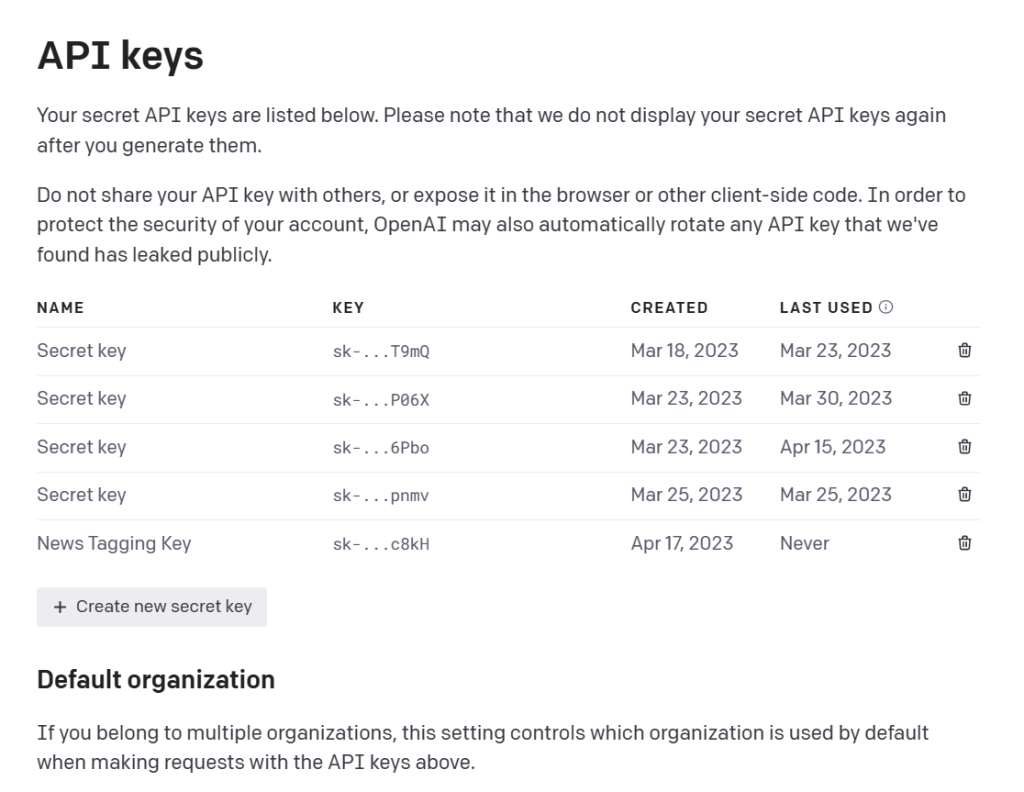Viewport: 1024px width, 792px height.
Task: Select the row created Mar 25, 2023
Action: point(688,494)
